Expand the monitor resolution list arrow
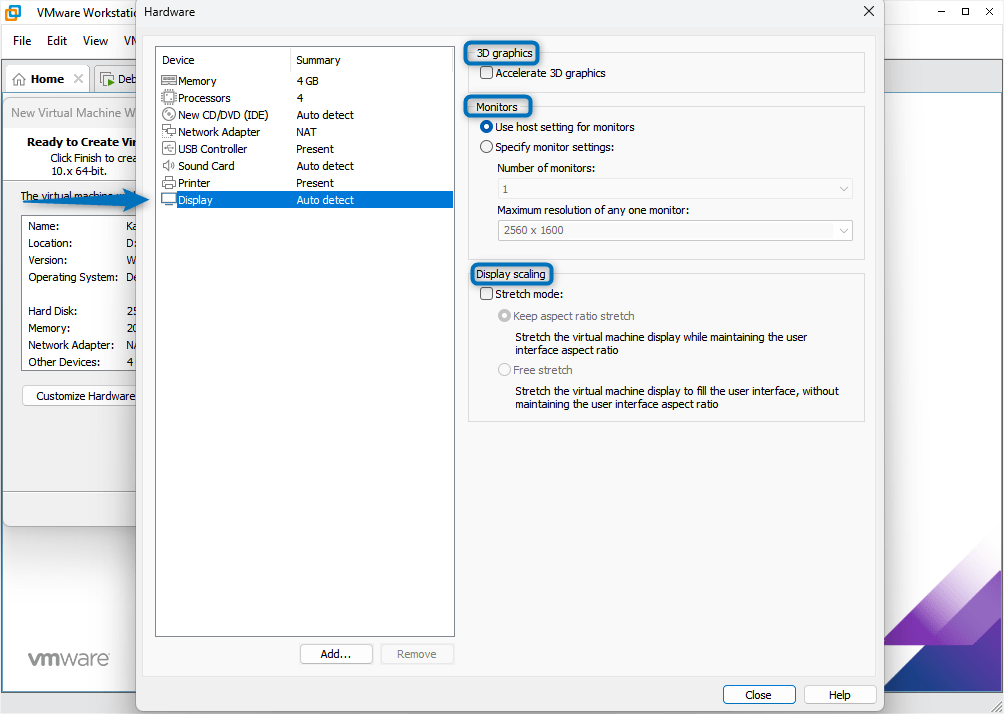 pos(846,230)
